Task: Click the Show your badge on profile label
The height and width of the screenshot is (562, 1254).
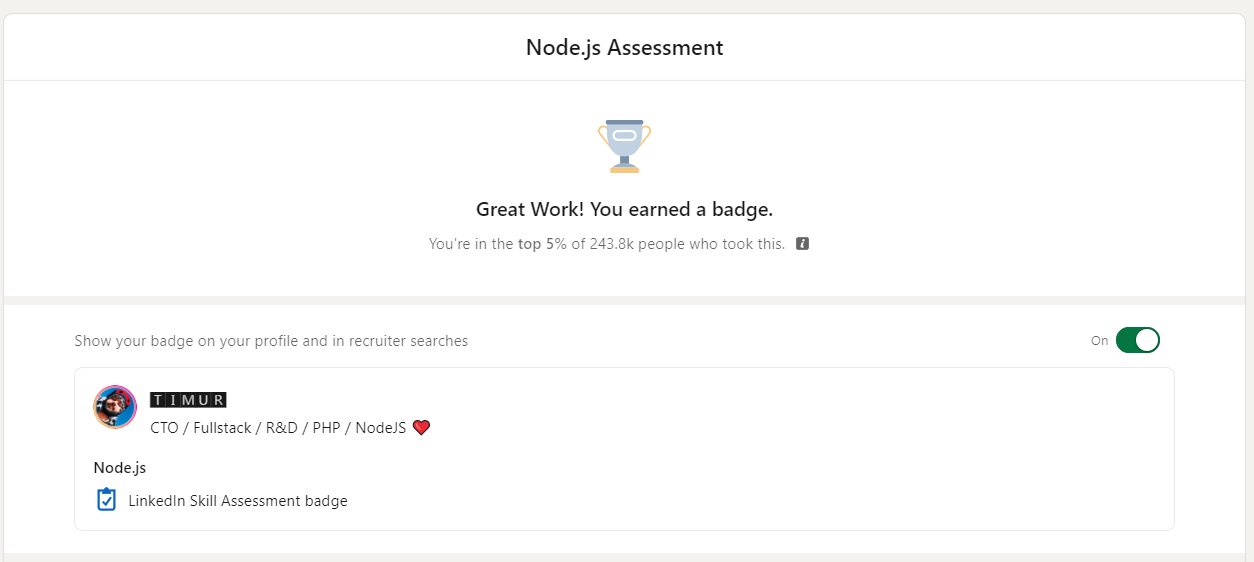Action: click(271, 341)
